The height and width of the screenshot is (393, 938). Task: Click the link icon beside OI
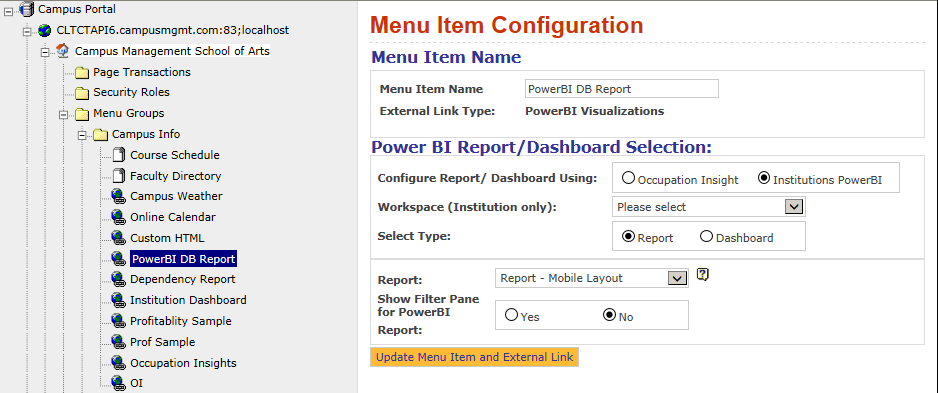click(x=118, y=383)
